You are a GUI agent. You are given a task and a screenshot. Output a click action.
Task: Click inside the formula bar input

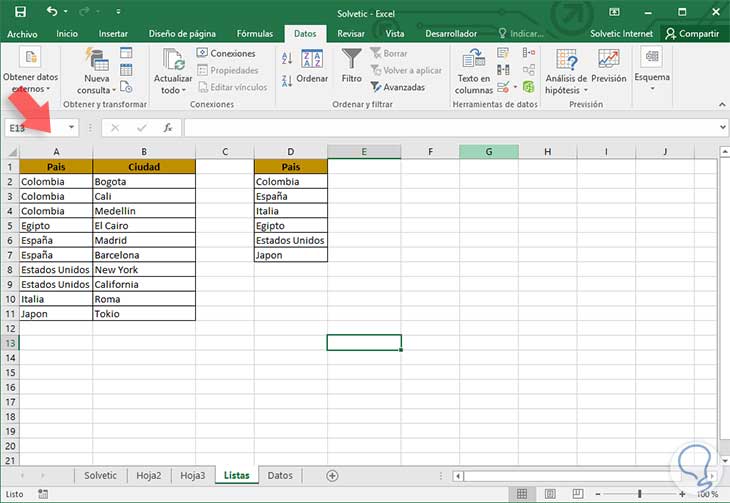[451, 127]
